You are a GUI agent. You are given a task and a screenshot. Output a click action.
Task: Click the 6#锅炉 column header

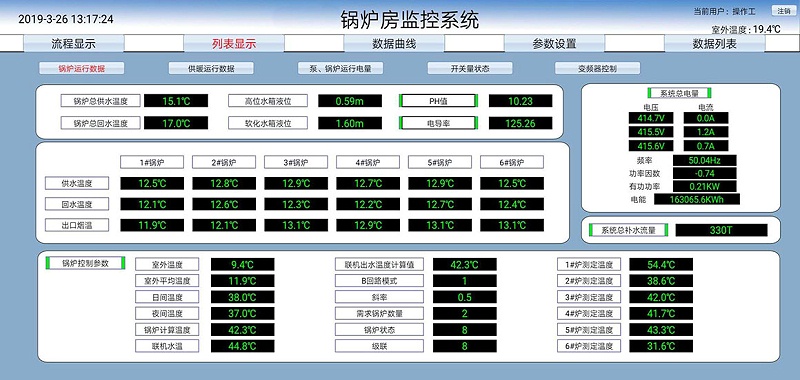[512, 162]
